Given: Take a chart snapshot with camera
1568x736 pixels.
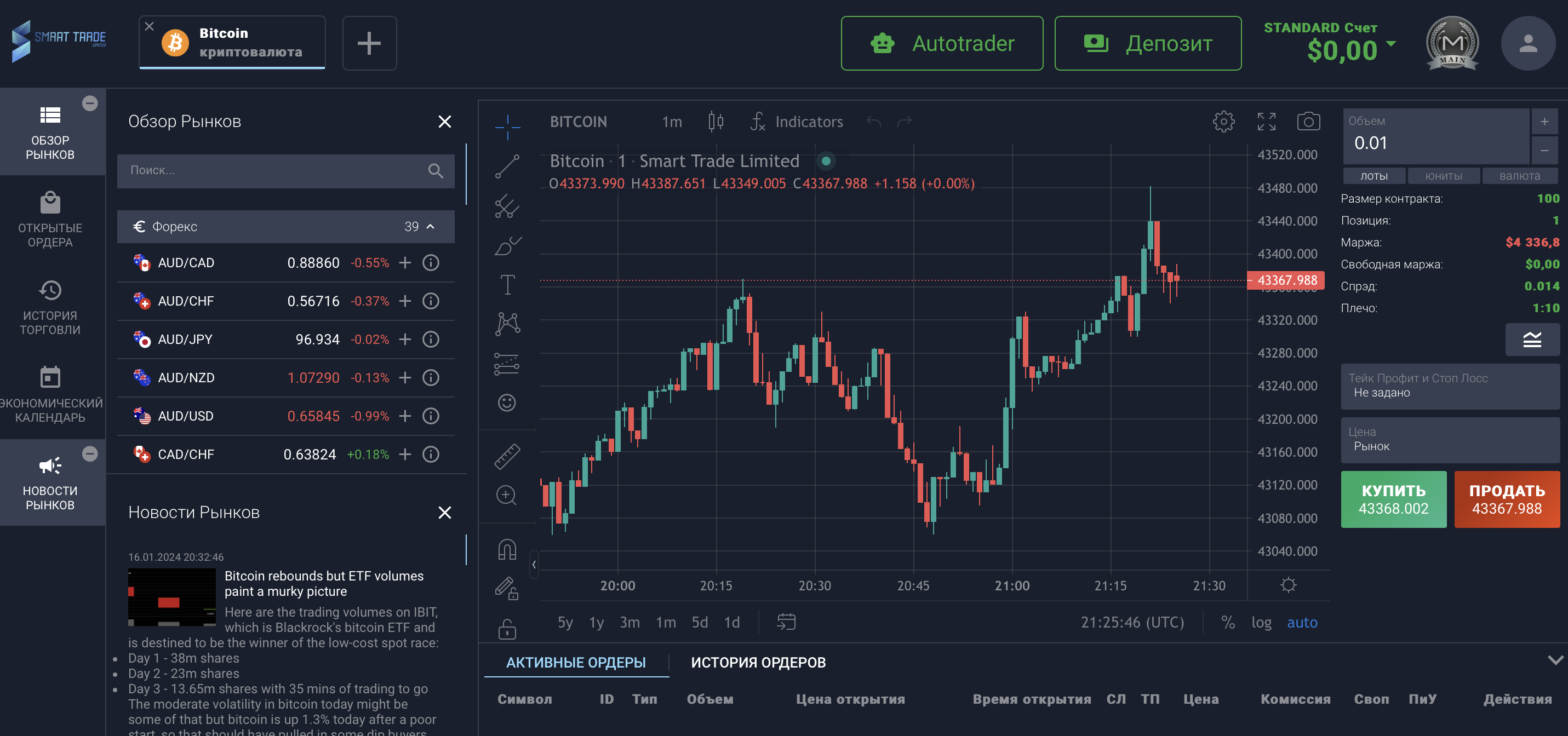Looking at the screenshot, I should [x=1309, y=122].
